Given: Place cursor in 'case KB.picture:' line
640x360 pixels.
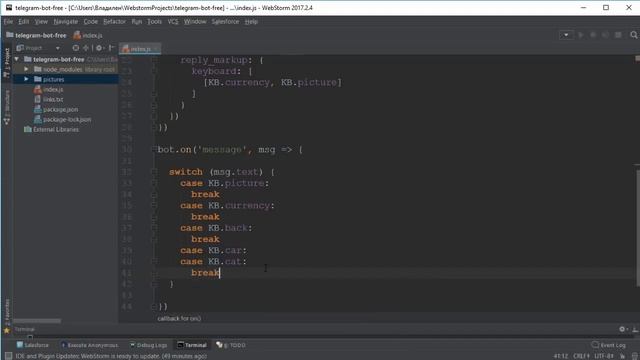Looking at the screenshot, I should (x=224, y=183).
